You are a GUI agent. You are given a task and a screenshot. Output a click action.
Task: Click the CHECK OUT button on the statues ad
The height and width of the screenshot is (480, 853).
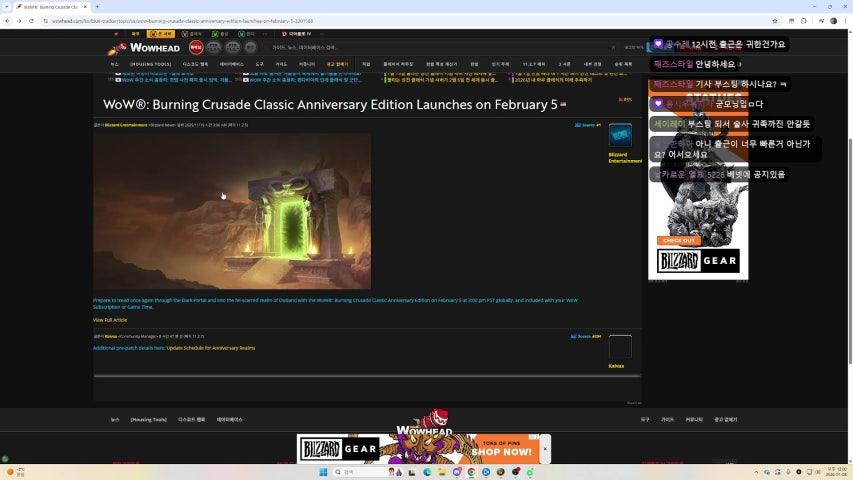pyautogui.click(x=678, y=241)
